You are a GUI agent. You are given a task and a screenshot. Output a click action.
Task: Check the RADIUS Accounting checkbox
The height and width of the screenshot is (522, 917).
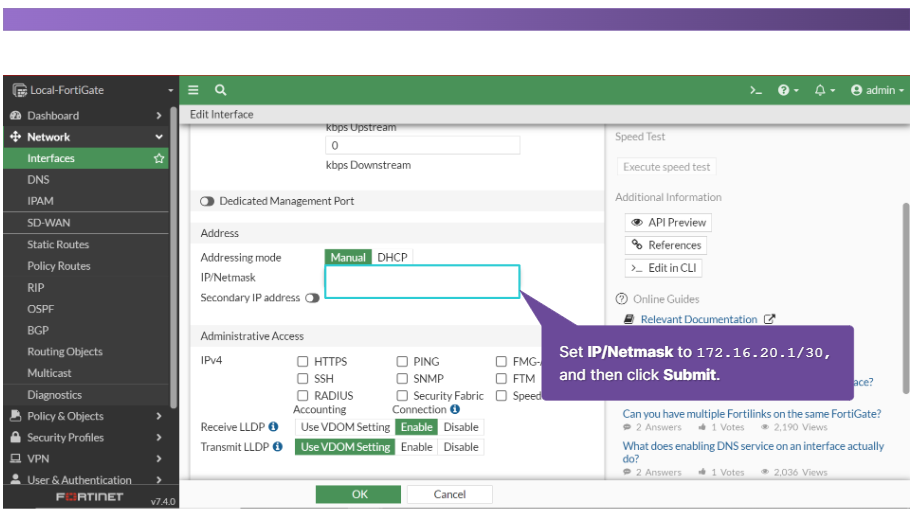[x=302, y=396]
